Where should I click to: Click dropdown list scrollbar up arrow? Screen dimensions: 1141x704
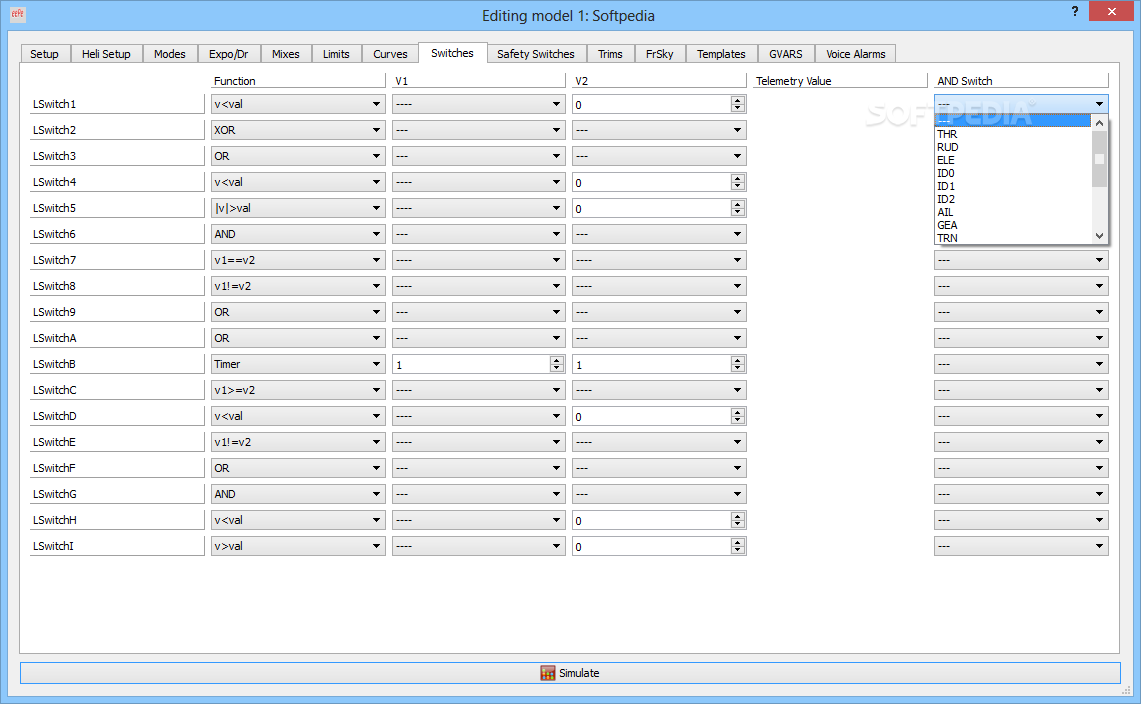[1100, 123]
